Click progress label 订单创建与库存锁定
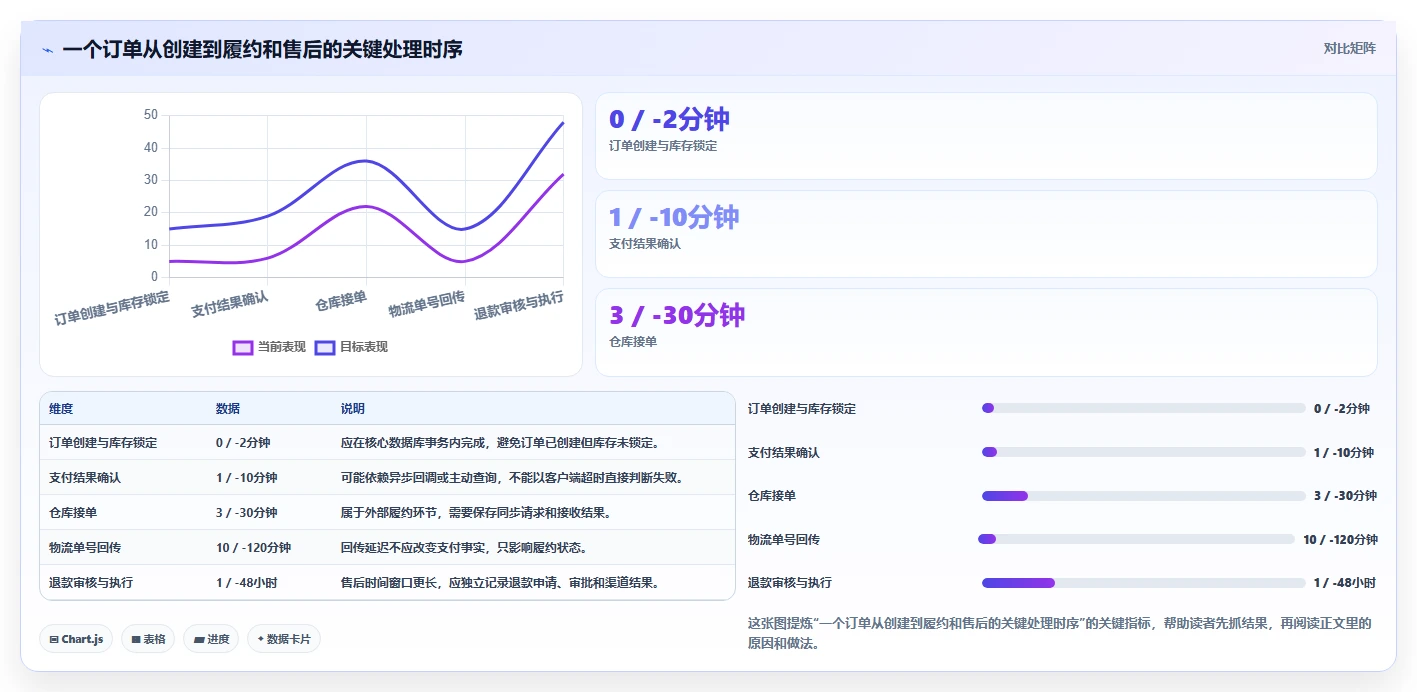Screen dimensions: 1417x692 [x=802, y=408]
